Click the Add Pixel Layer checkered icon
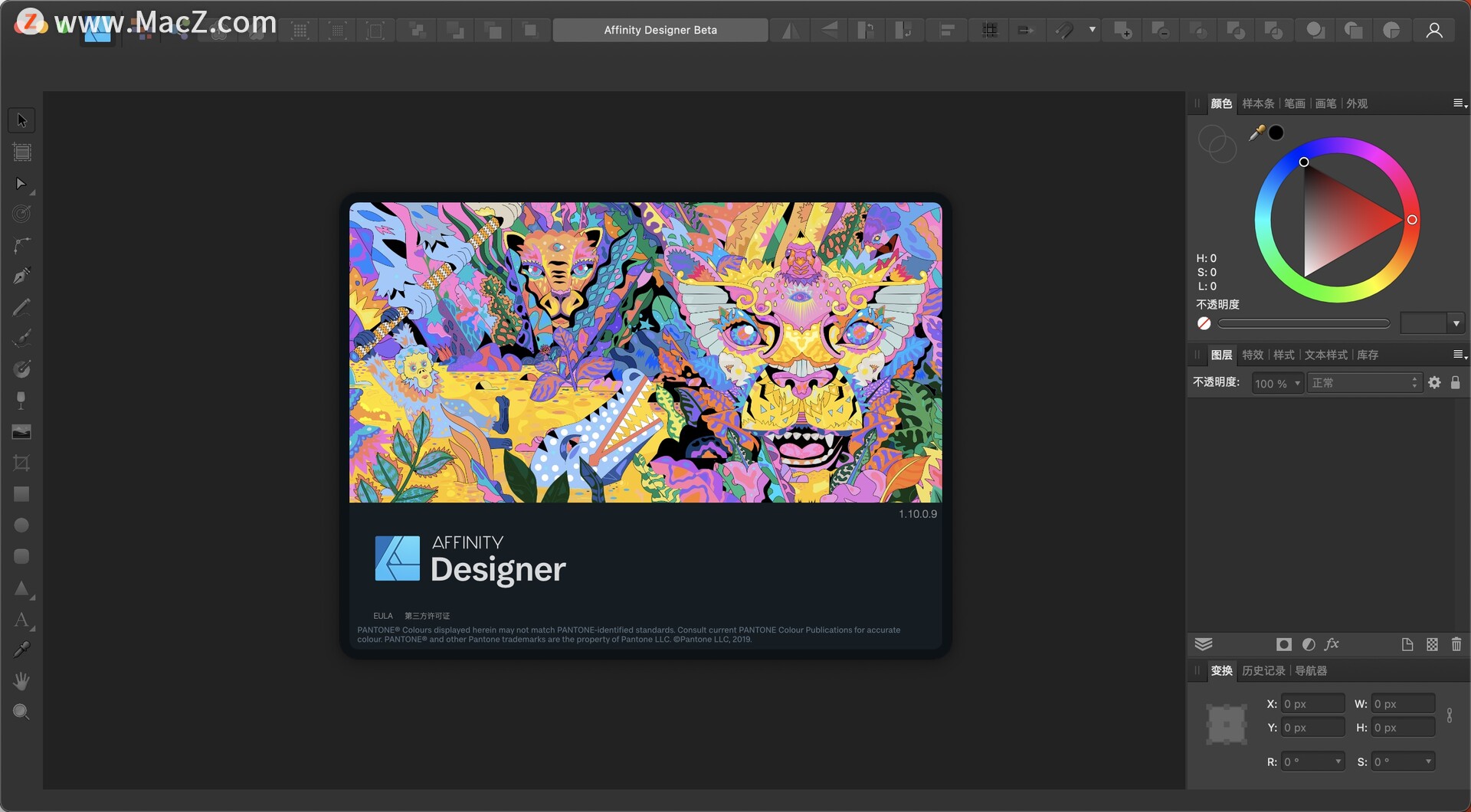The width and height of the screenshot is (1471, 812). click(1432, 645)
